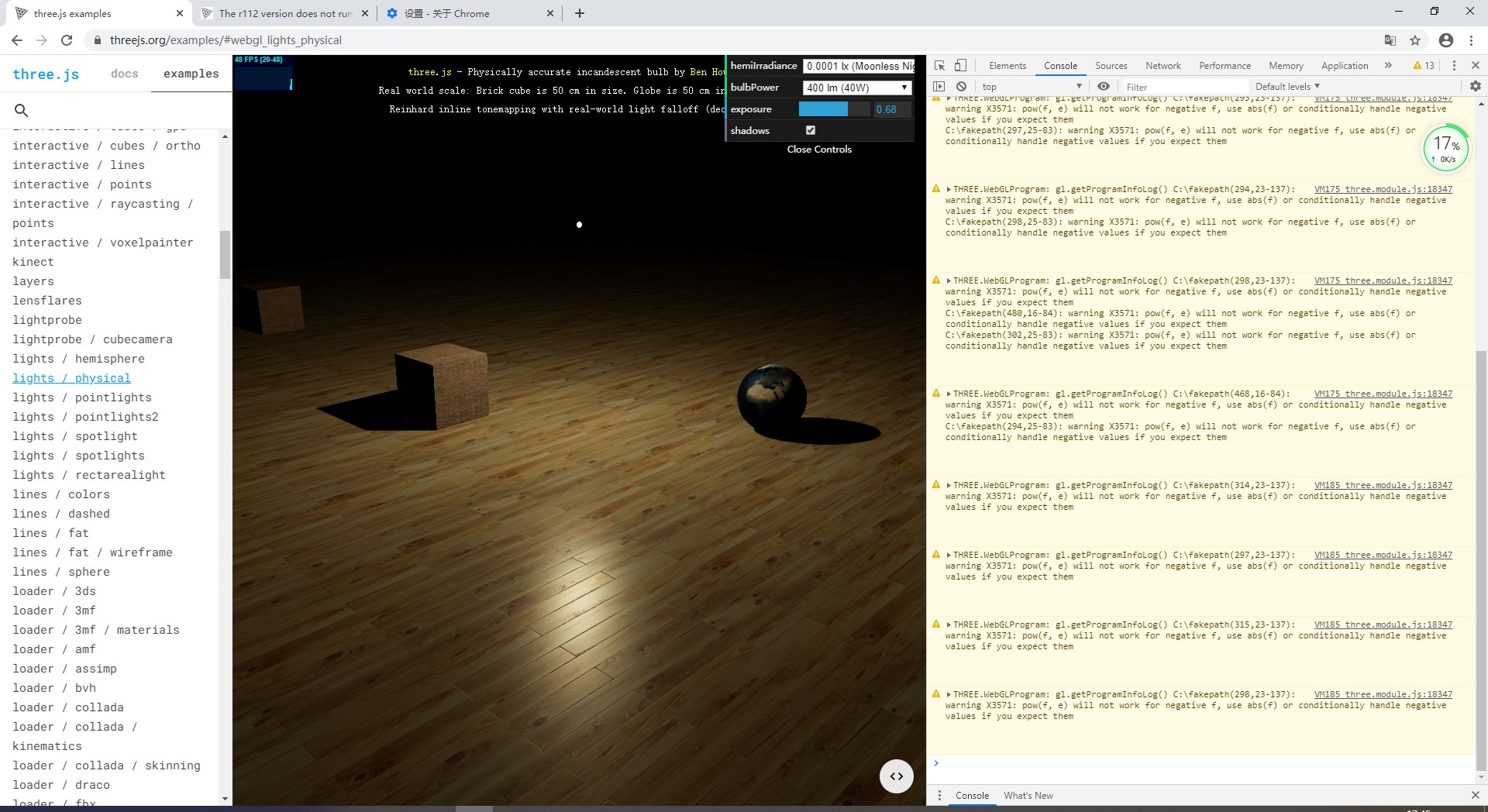Close the three.js examples tab

pyautogui.click(x=180, y=13)
